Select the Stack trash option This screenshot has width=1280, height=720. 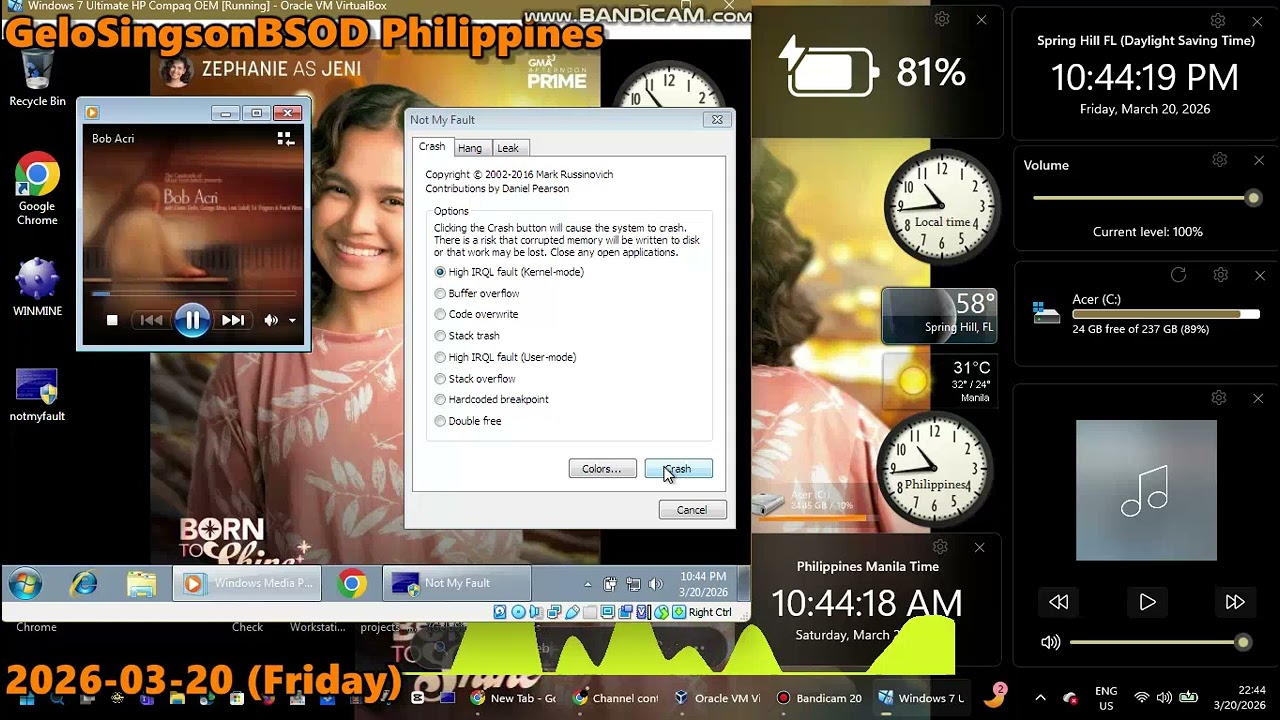[x=467, y=336]
